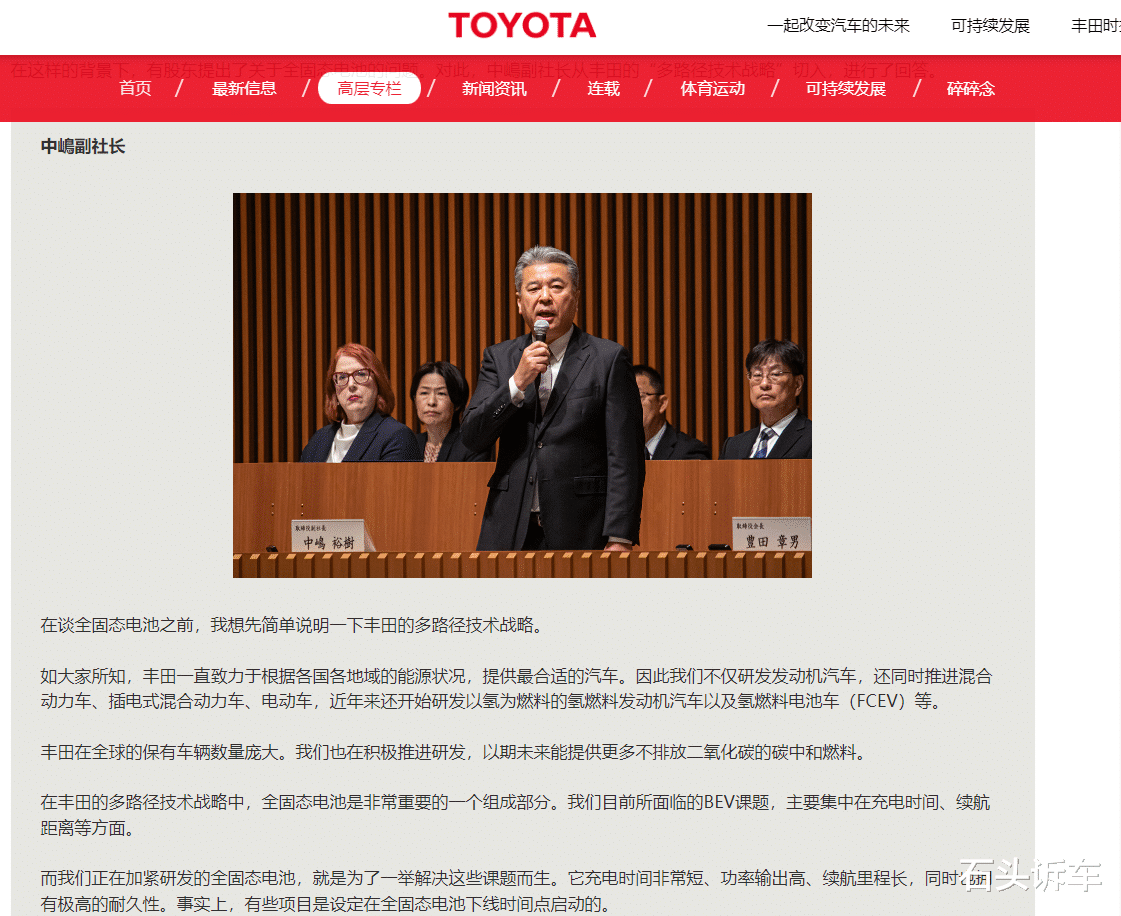Click the TOYOTA logo
Image resolution: width=1121 pixels, height=916 pixels.
tap(522, 26)
